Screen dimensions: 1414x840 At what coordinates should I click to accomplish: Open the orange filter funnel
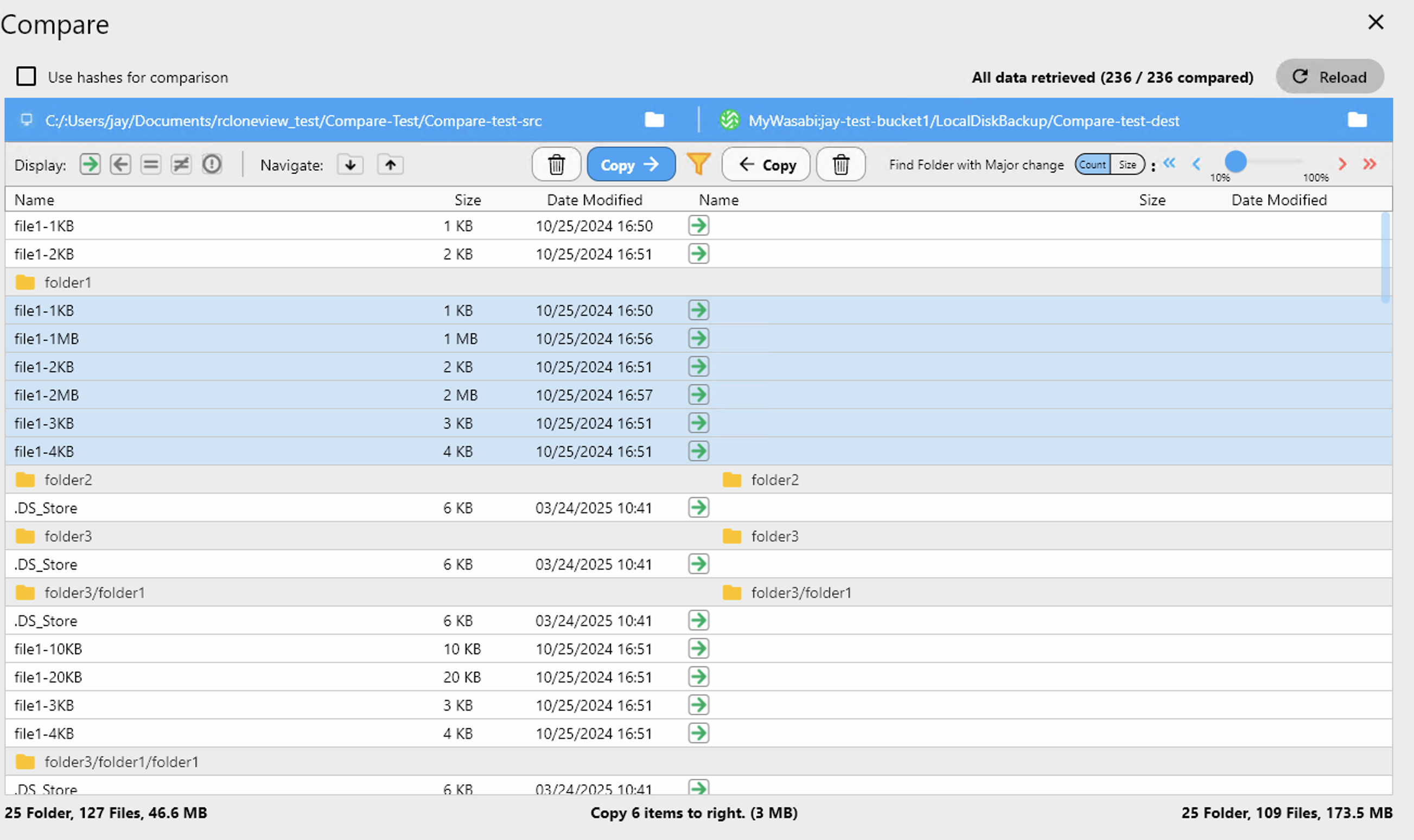698,164
